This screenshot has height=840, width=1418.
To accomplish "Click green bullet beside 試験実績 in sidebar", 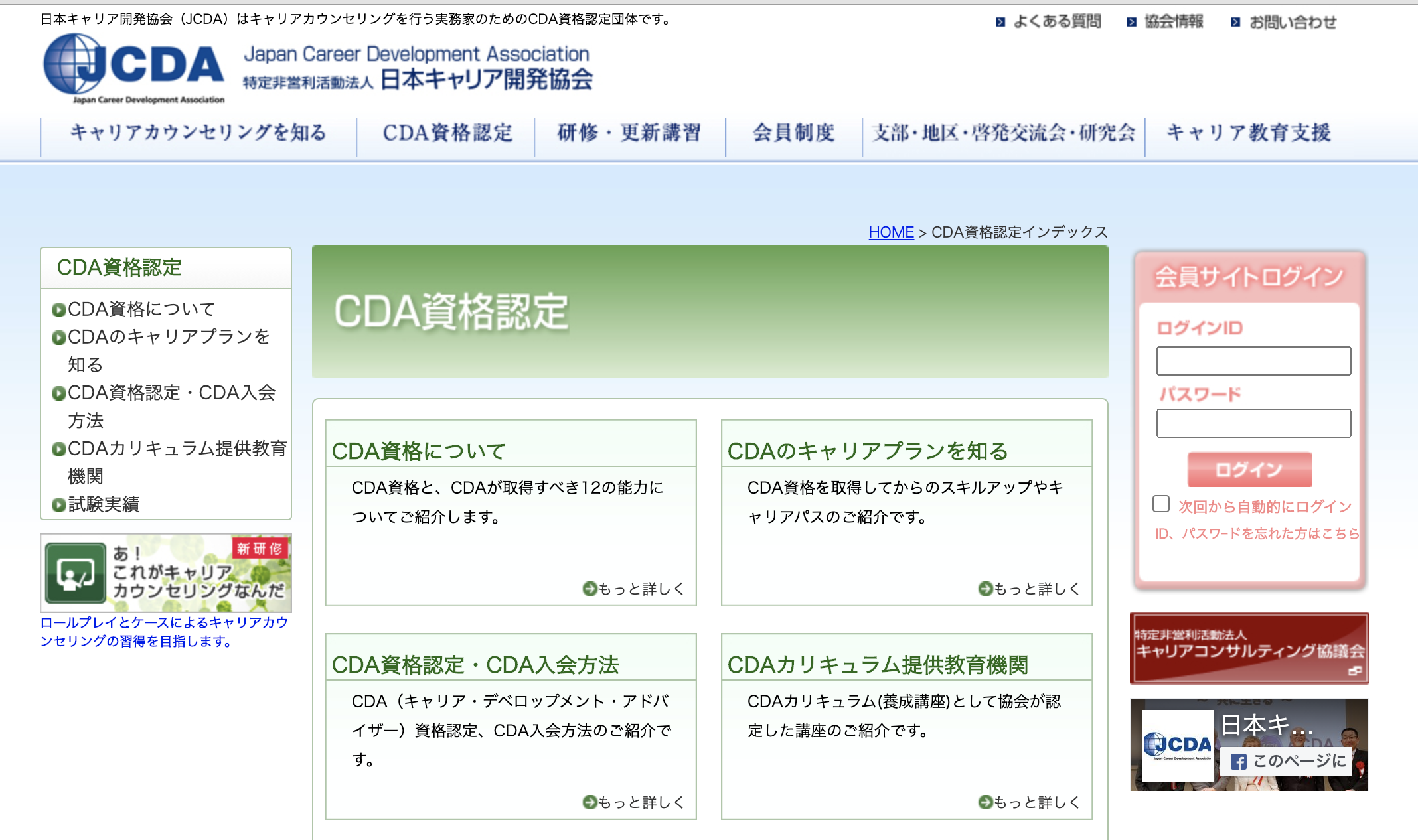I will coord(59,505).
